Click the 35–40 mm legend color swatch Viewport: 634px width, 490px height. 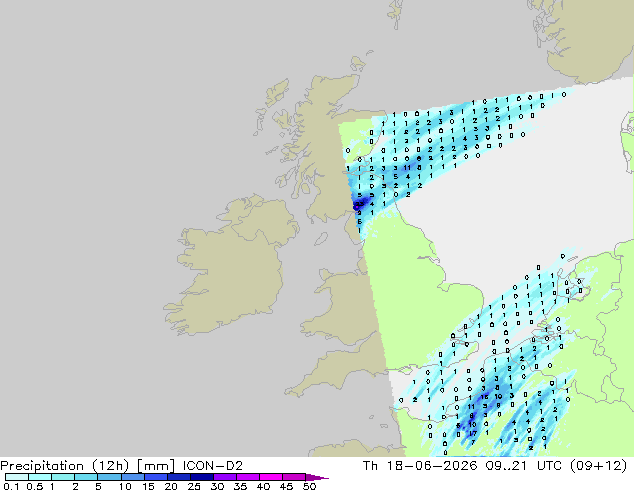247,477
